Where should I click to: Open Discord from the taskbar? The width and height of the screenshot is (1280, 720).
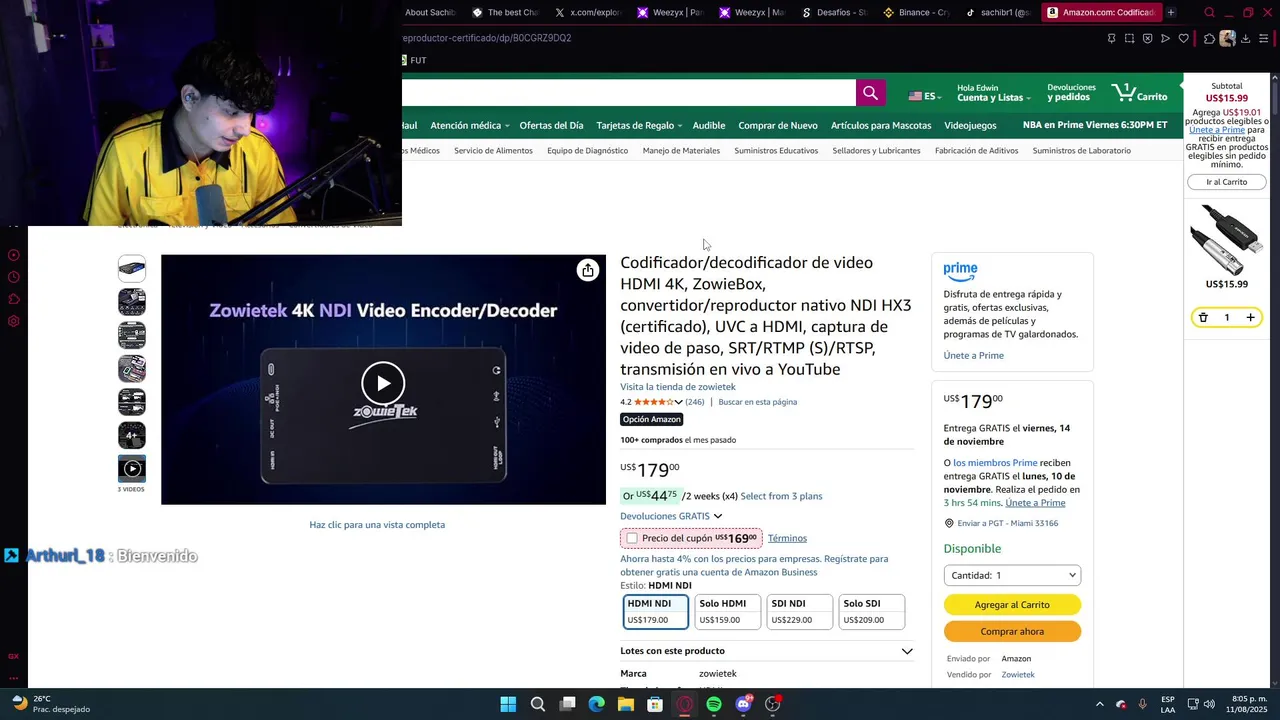point(743,704)
